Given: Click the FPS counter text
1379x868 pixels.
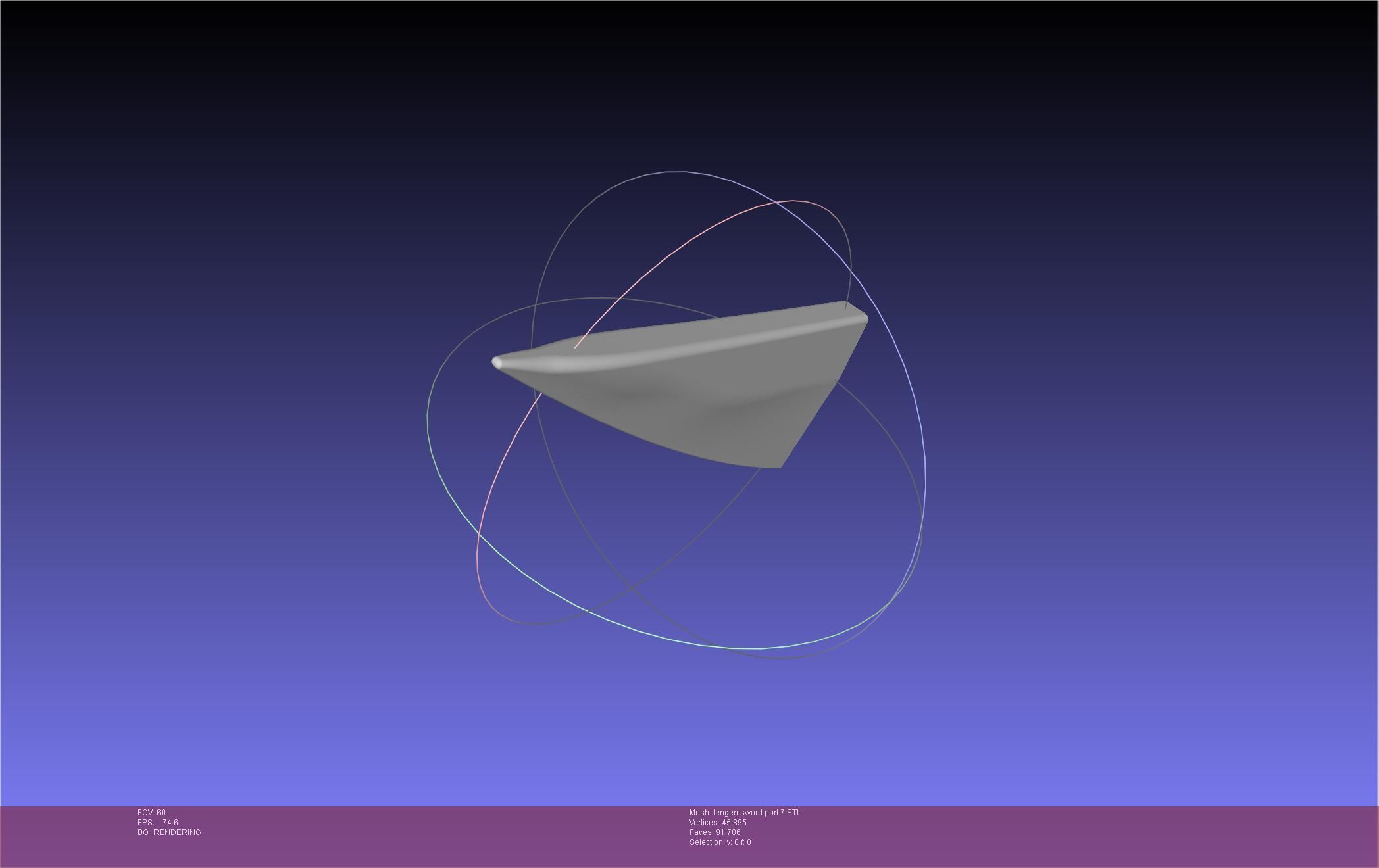Looking at the screenshot, I should click(158, 823).
